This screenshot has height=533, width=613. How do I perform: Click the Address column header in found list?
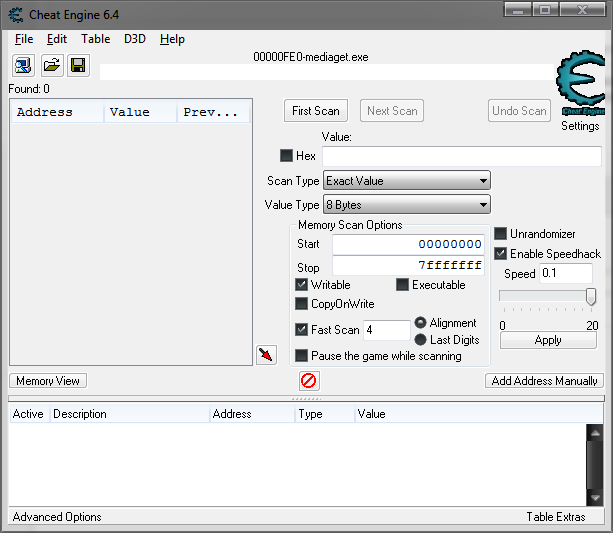(x=57, y=112)
